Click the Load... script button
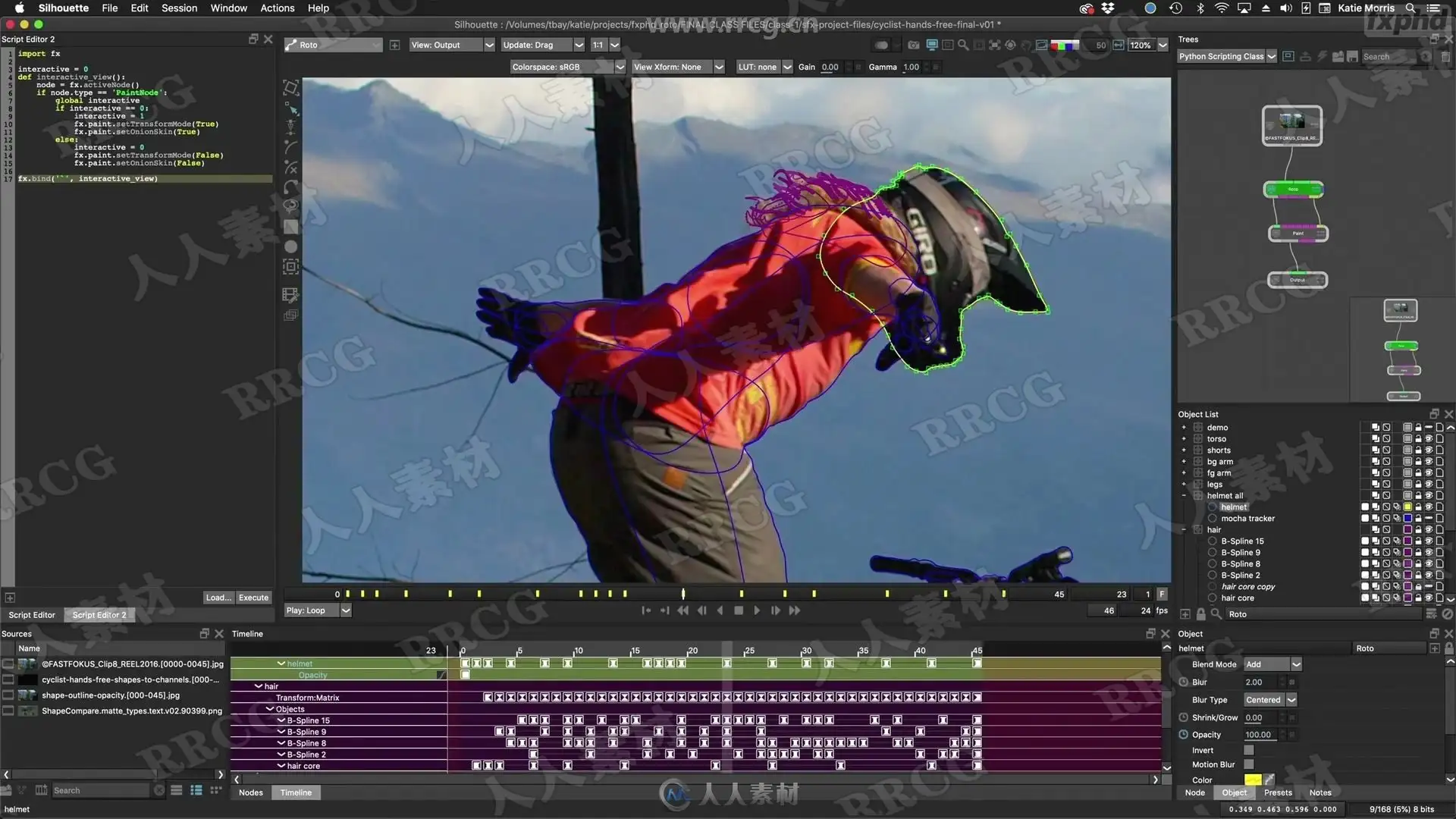 click(218, 598)
